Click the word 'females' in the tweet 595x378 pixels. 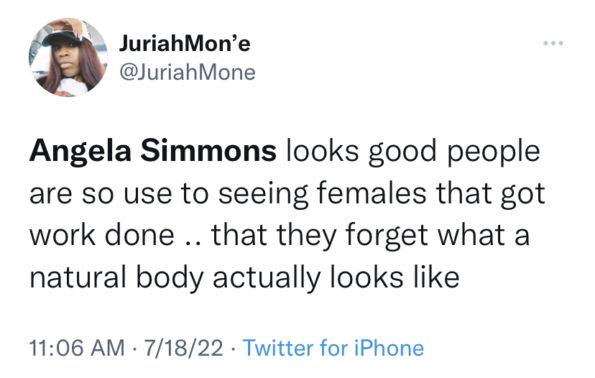(x=371, y=194)
